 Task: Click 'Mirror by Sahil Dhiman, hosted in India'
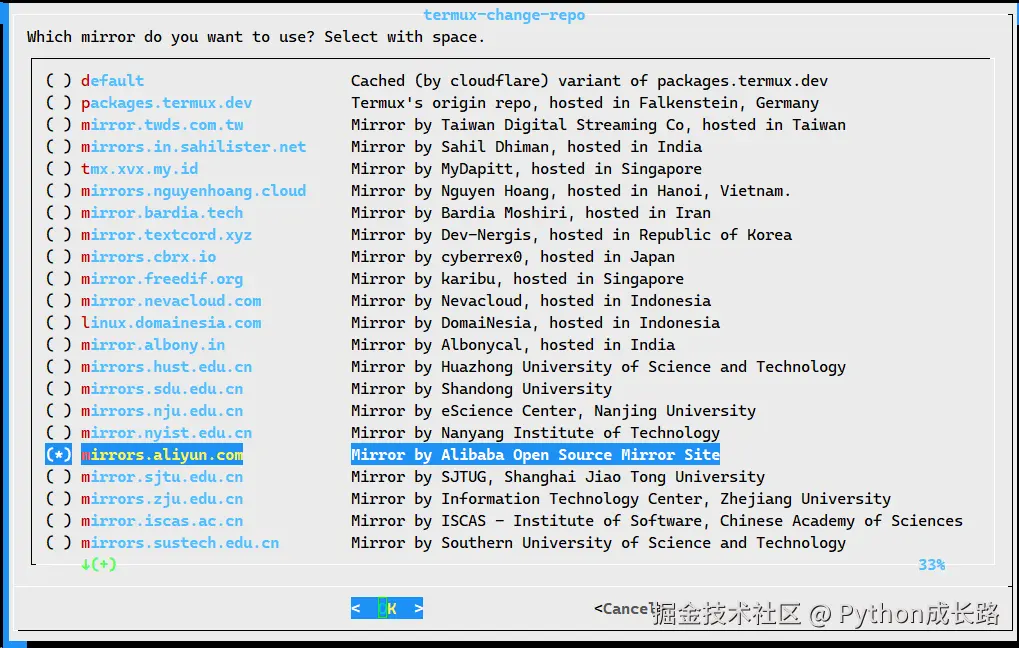click(526, 147)
